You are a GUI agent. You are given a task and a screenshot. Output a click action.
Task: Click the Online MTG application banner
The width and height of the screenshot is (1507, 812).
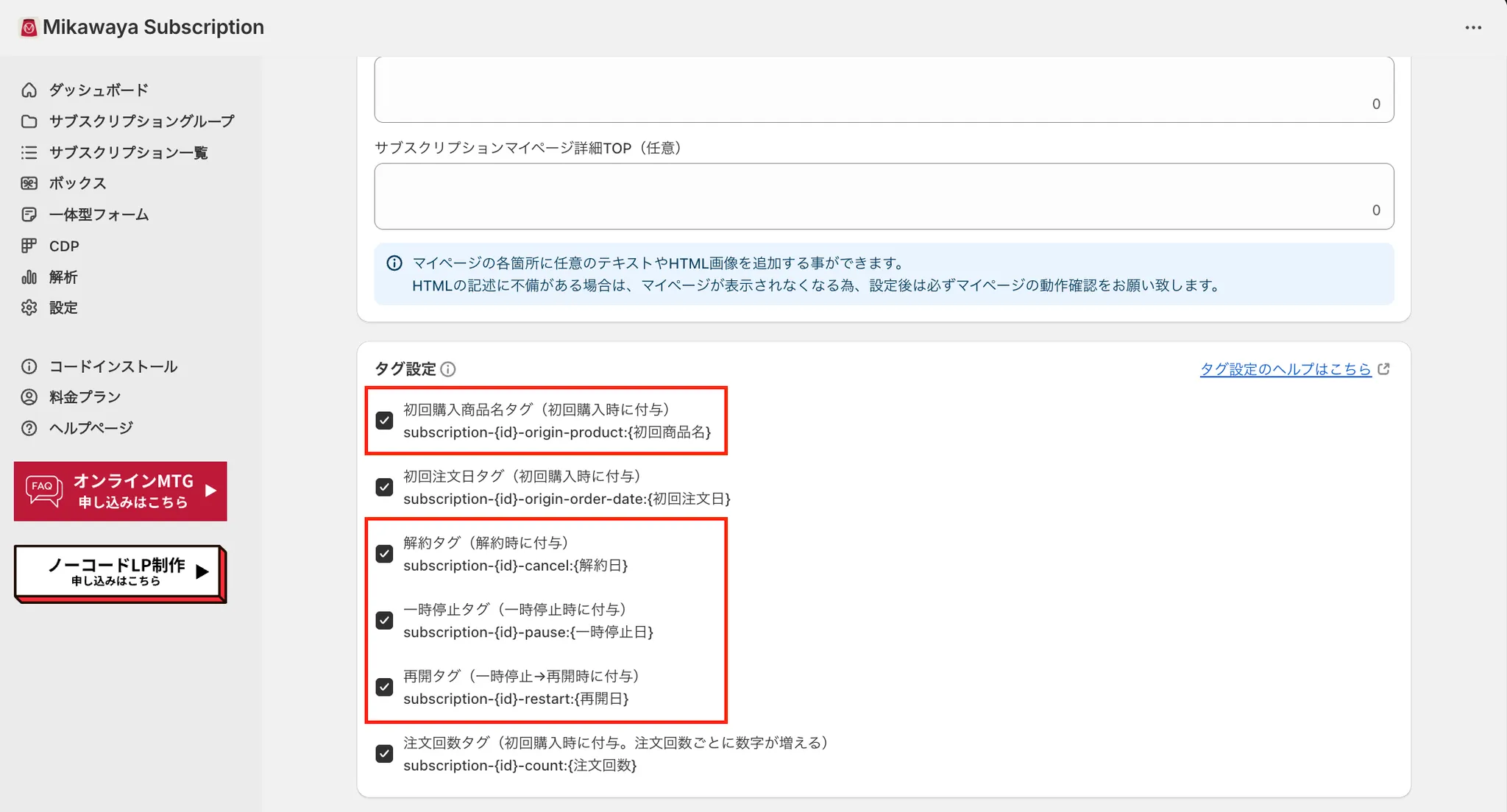[121, 491]
